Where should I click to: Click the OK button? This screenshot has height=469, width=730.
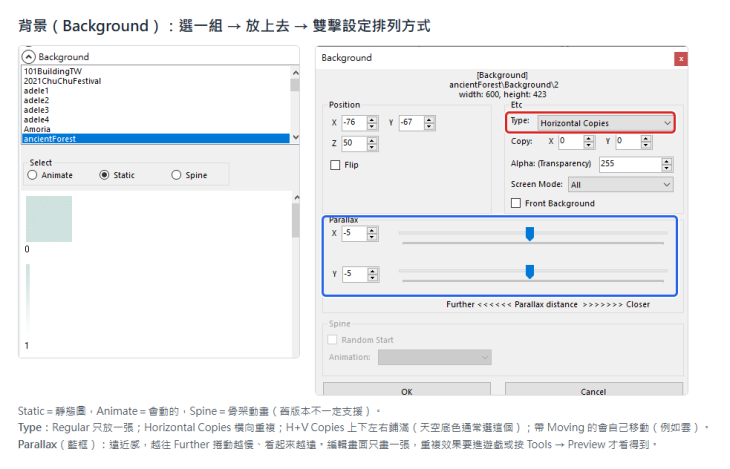tap(407, 390)
